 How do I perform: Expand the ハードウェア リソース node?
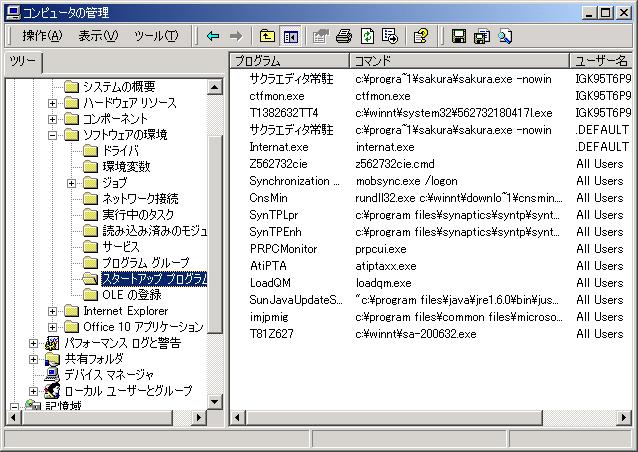(x=53, y=103)
